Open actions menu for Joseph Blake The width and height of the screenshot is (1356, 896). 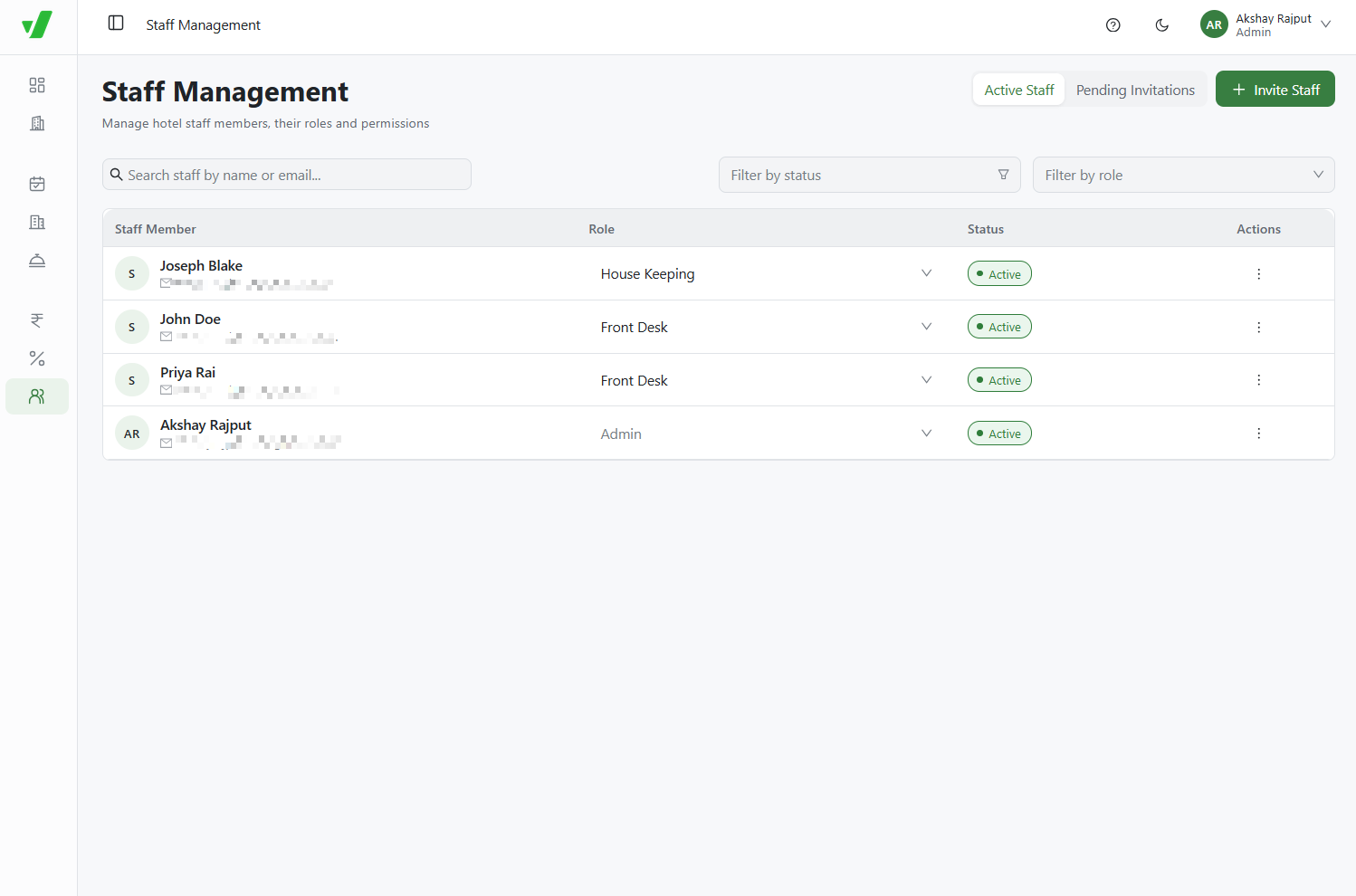[1258, 273]
